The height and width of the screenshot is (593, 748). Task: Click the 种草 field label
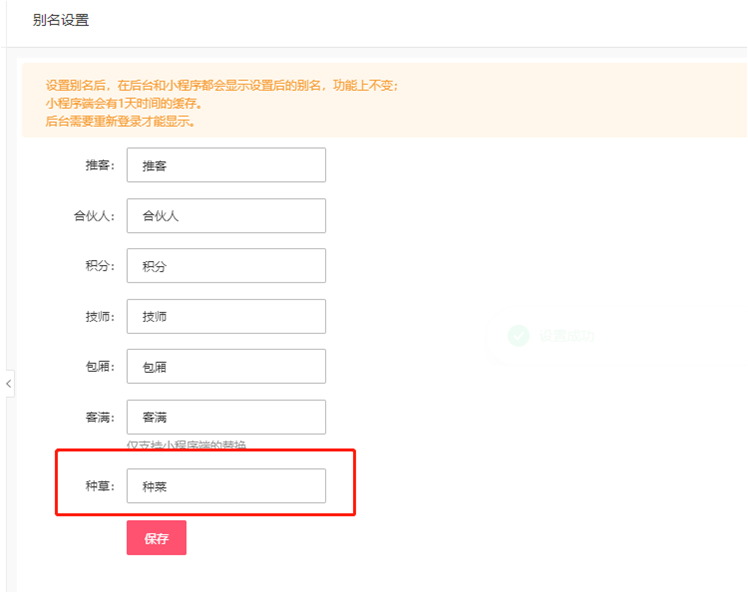[100, 486]
